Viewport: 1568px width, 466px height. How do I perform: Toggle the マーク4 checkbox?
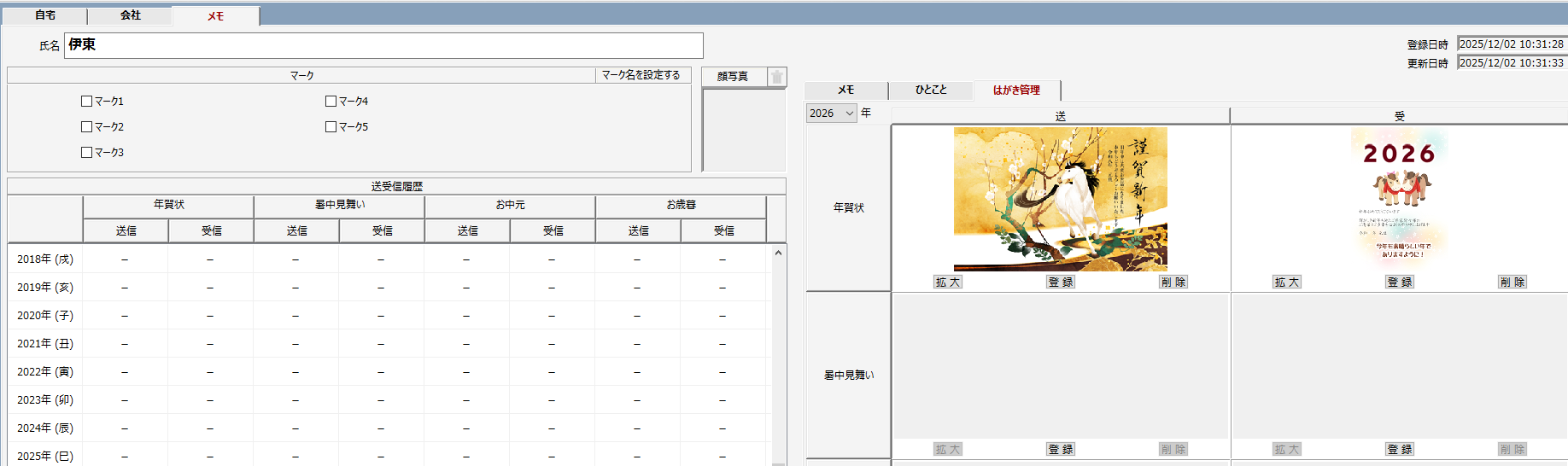[x=331, y=102]
